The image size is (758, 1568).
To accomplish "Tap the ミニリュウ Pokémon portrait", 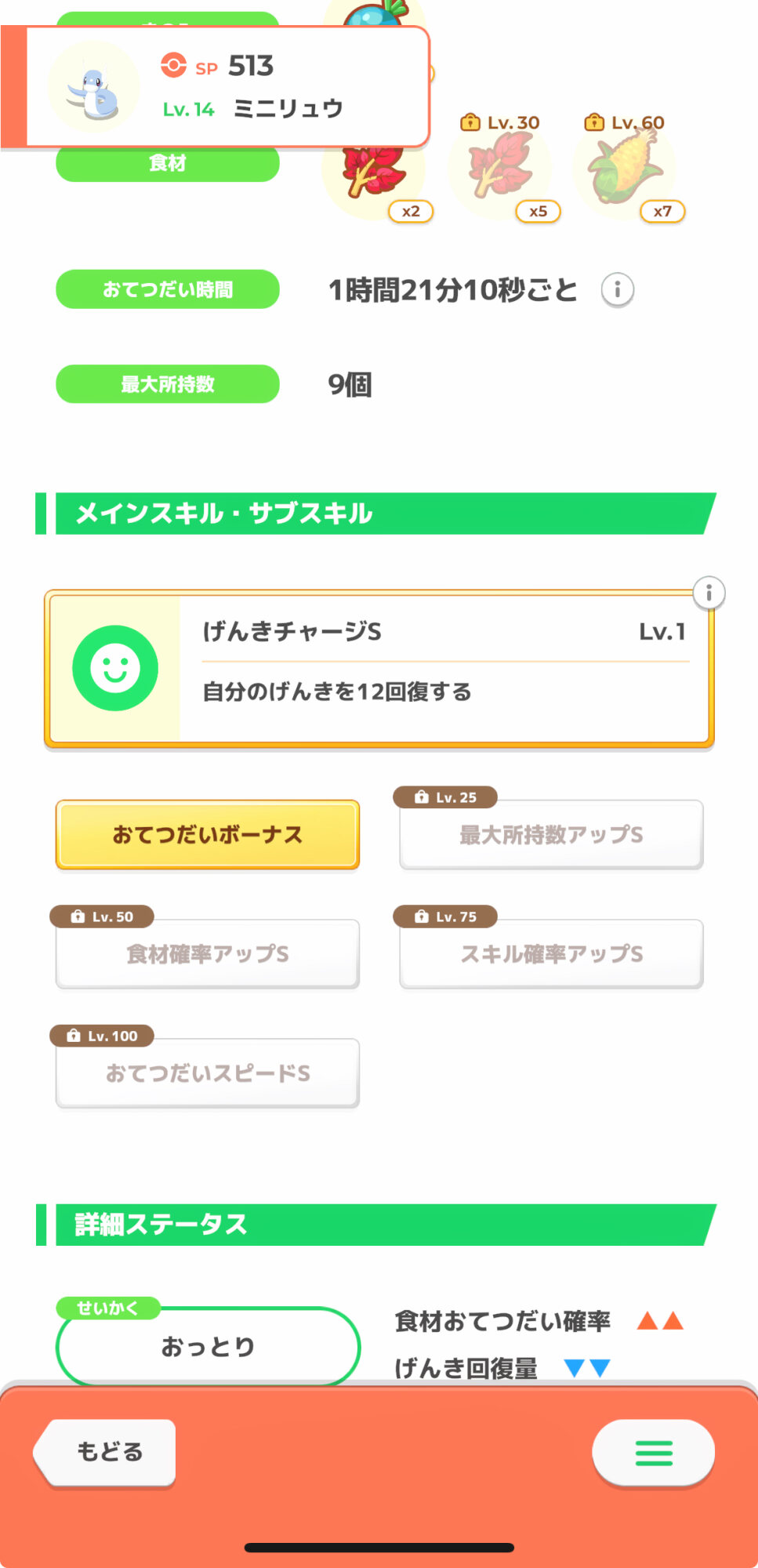I will click(94, 88).
